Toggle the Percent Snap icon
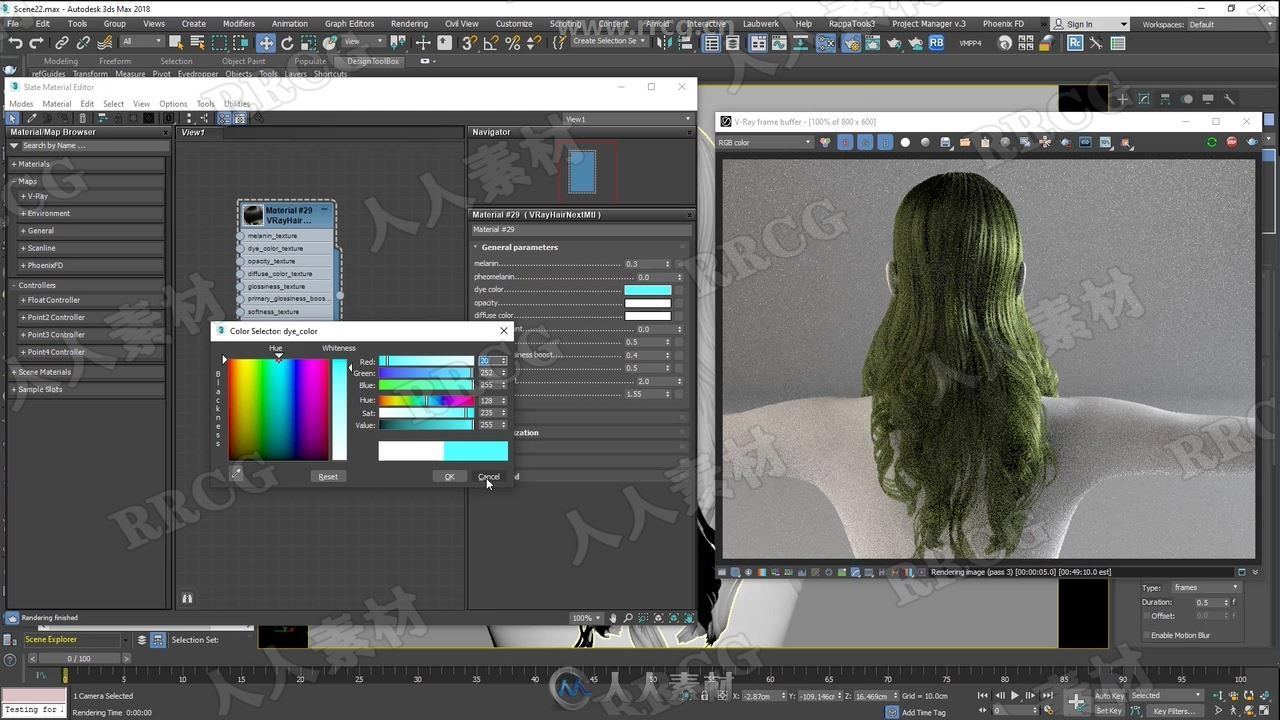This screenshot has width=1280, height=720. 513,43
